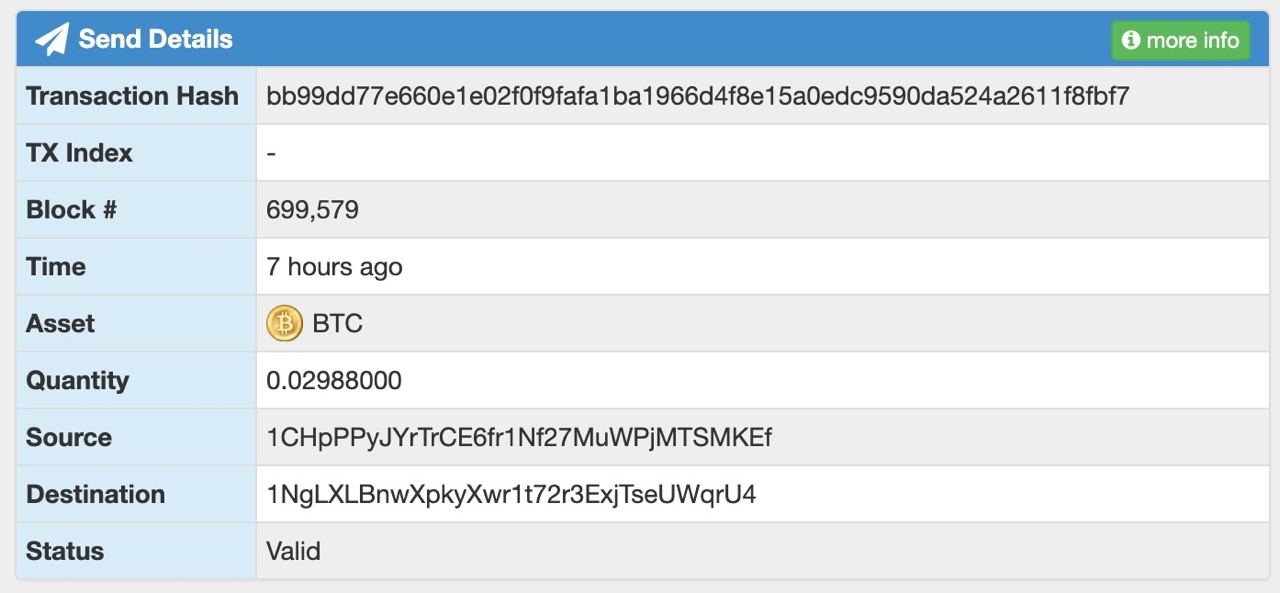Click block number 699,579
1280x593 pixels.
(312, 210)
